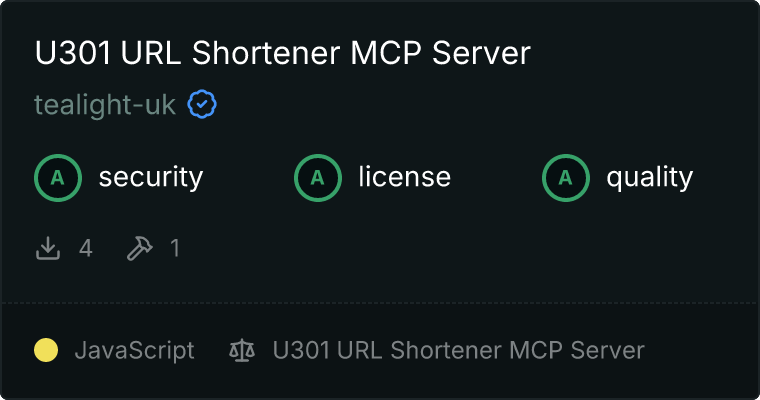This screenshot has height=400, width=760.
Task: Click the download count number 4
Action: click(86, 248)
